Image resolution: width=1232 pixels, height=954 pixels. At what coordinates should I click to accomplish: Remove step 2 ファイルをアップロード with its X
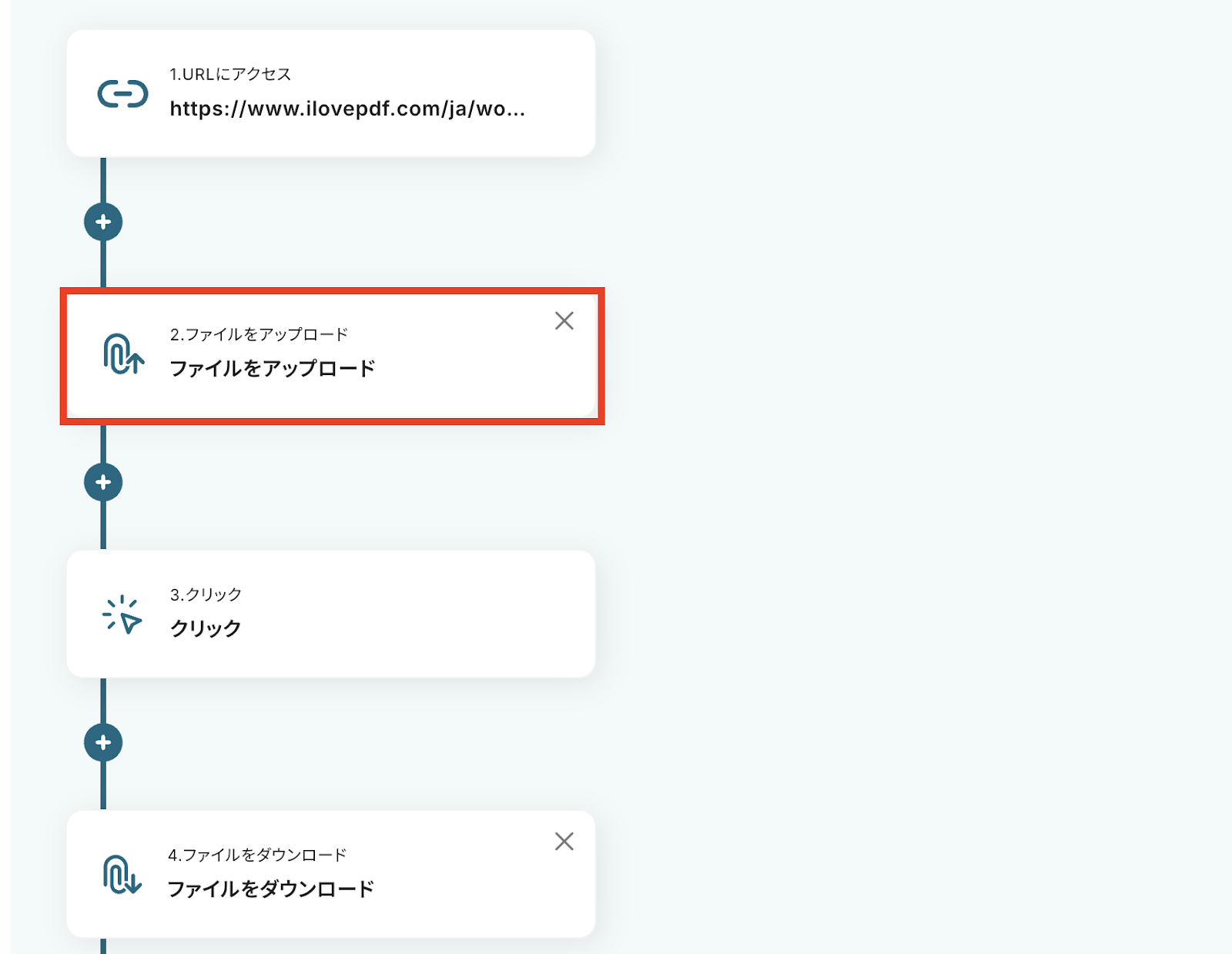coord(564,321)
